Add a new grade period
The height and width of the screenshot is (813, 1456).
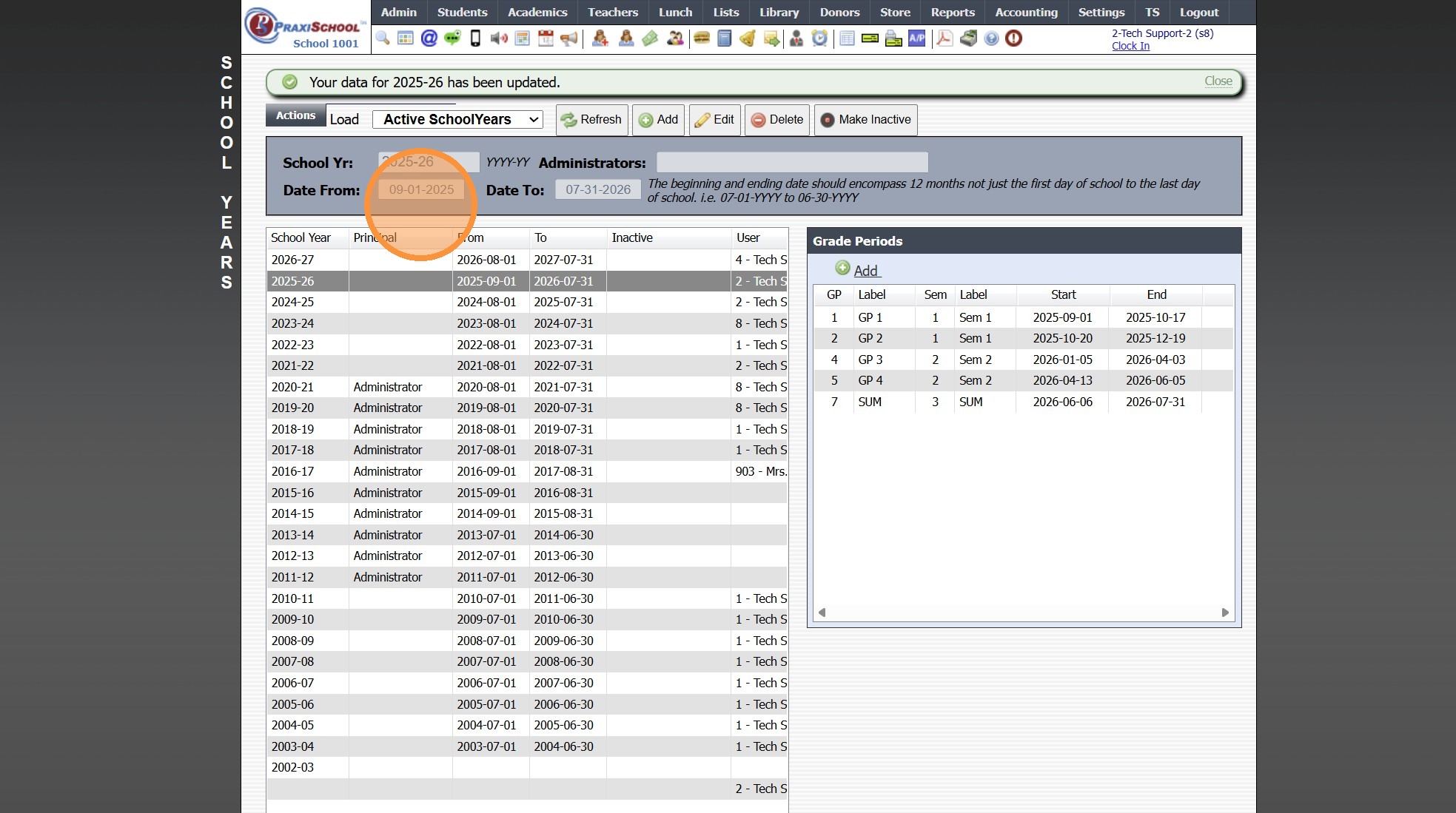[865, 271]
